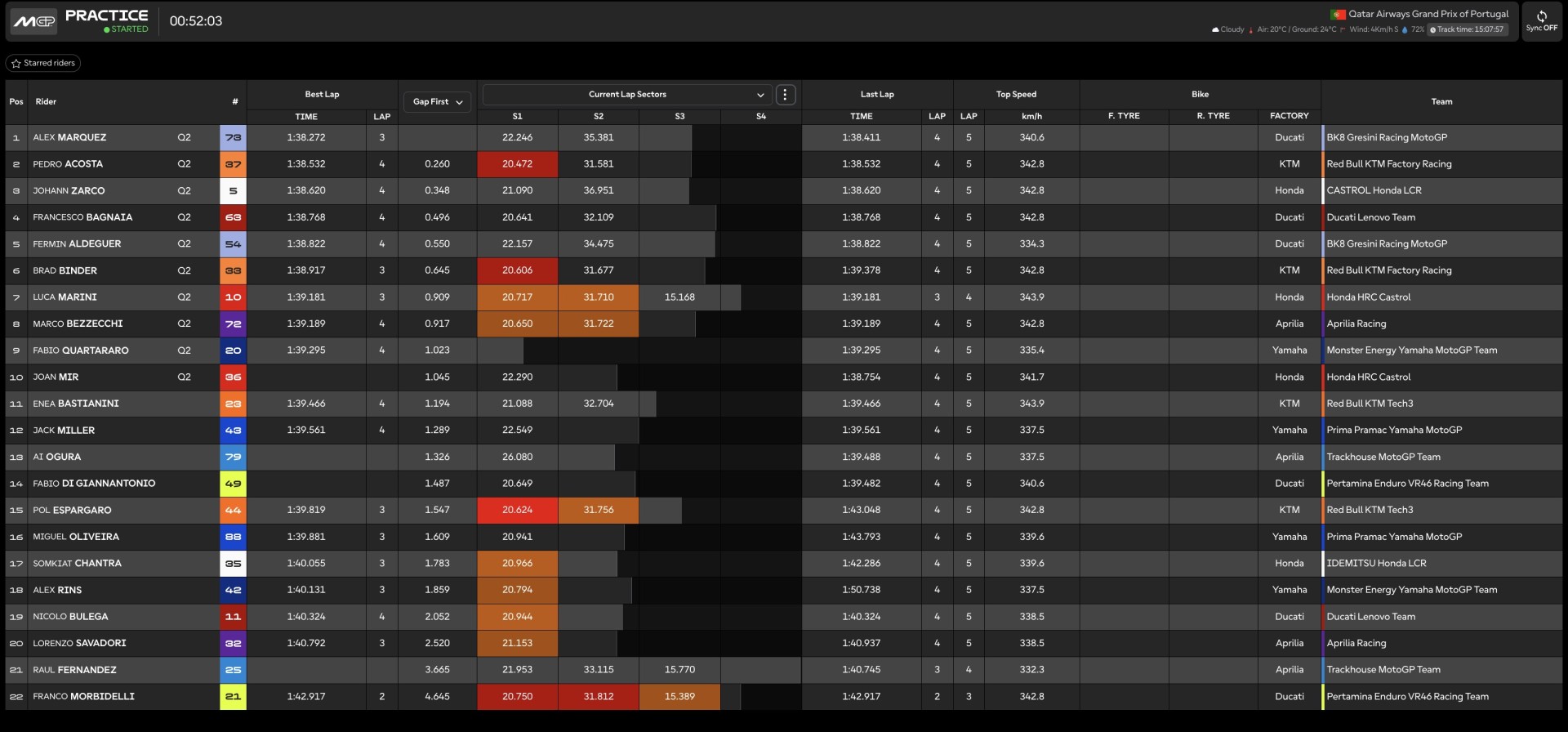Click the Track time clock badge
Screen dimensions: 1568x732
[x=1468, y=29]
